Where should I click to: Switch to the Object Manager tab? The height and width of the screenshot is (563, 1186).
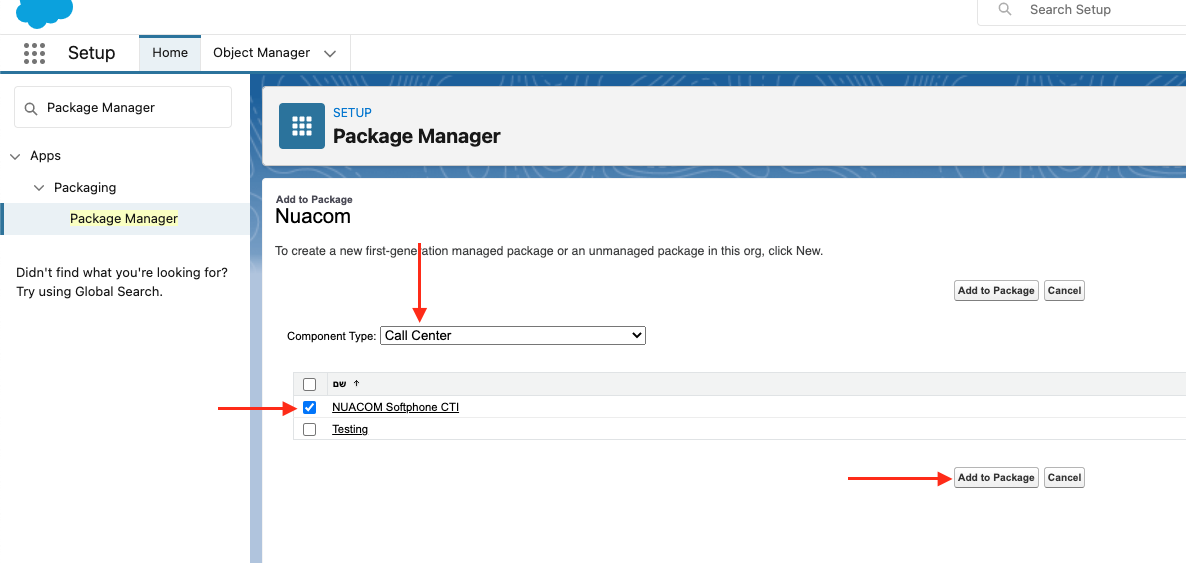262,53
